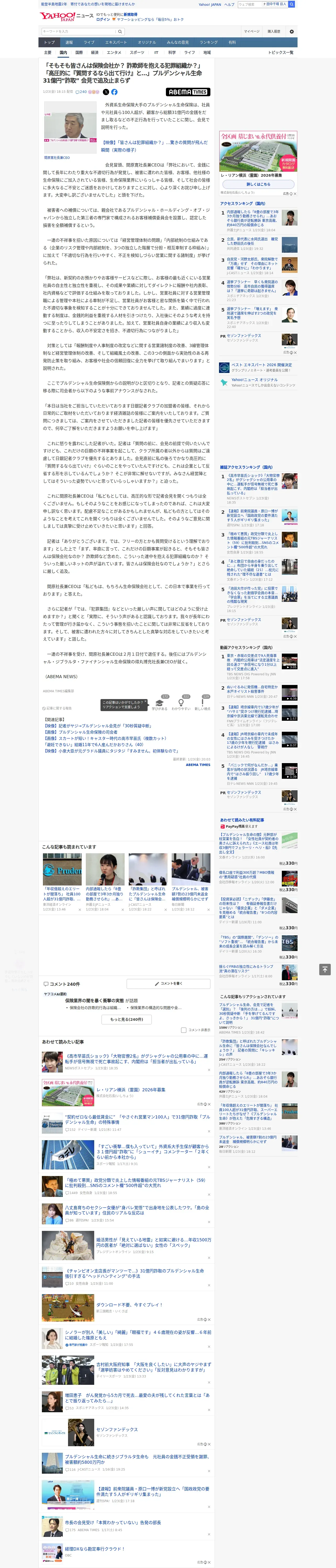Click the 新しい視点 exclamation reaction icon
Image resolution: width=336 pixels, height=1568 pixels.
pos(203,703)
